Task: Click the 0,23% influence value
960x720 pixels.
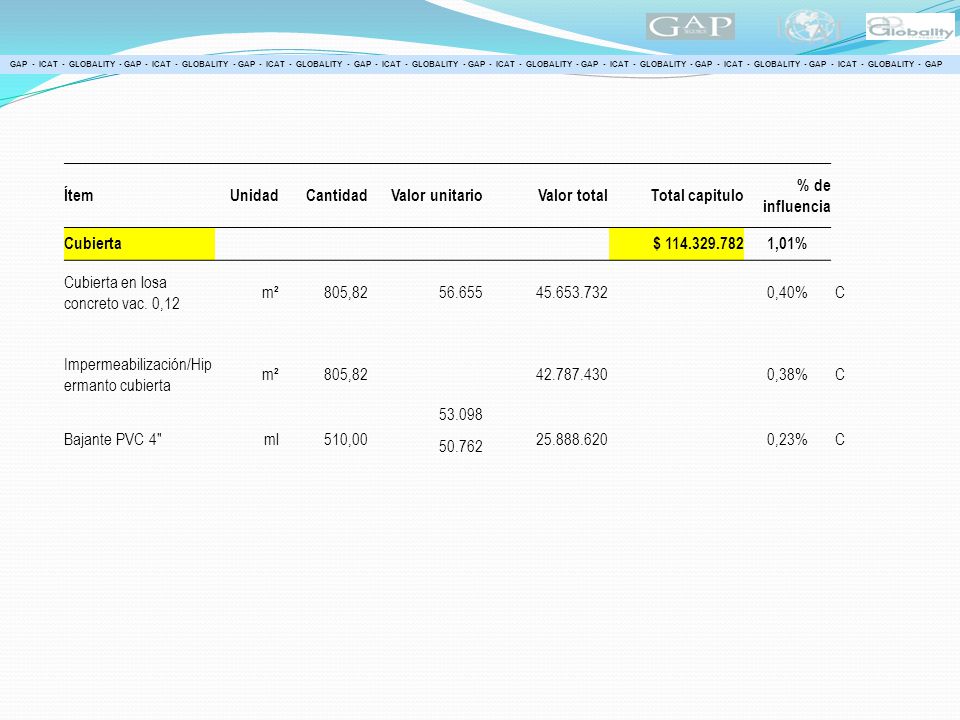Action: (x=787, y=440)
